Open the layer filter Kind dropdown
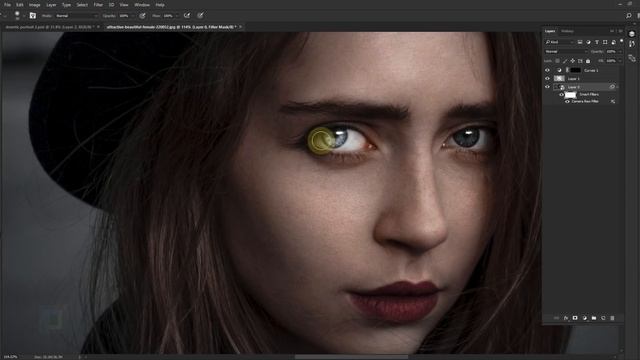Screen dimensions: 640x360 tap(560, 42)
